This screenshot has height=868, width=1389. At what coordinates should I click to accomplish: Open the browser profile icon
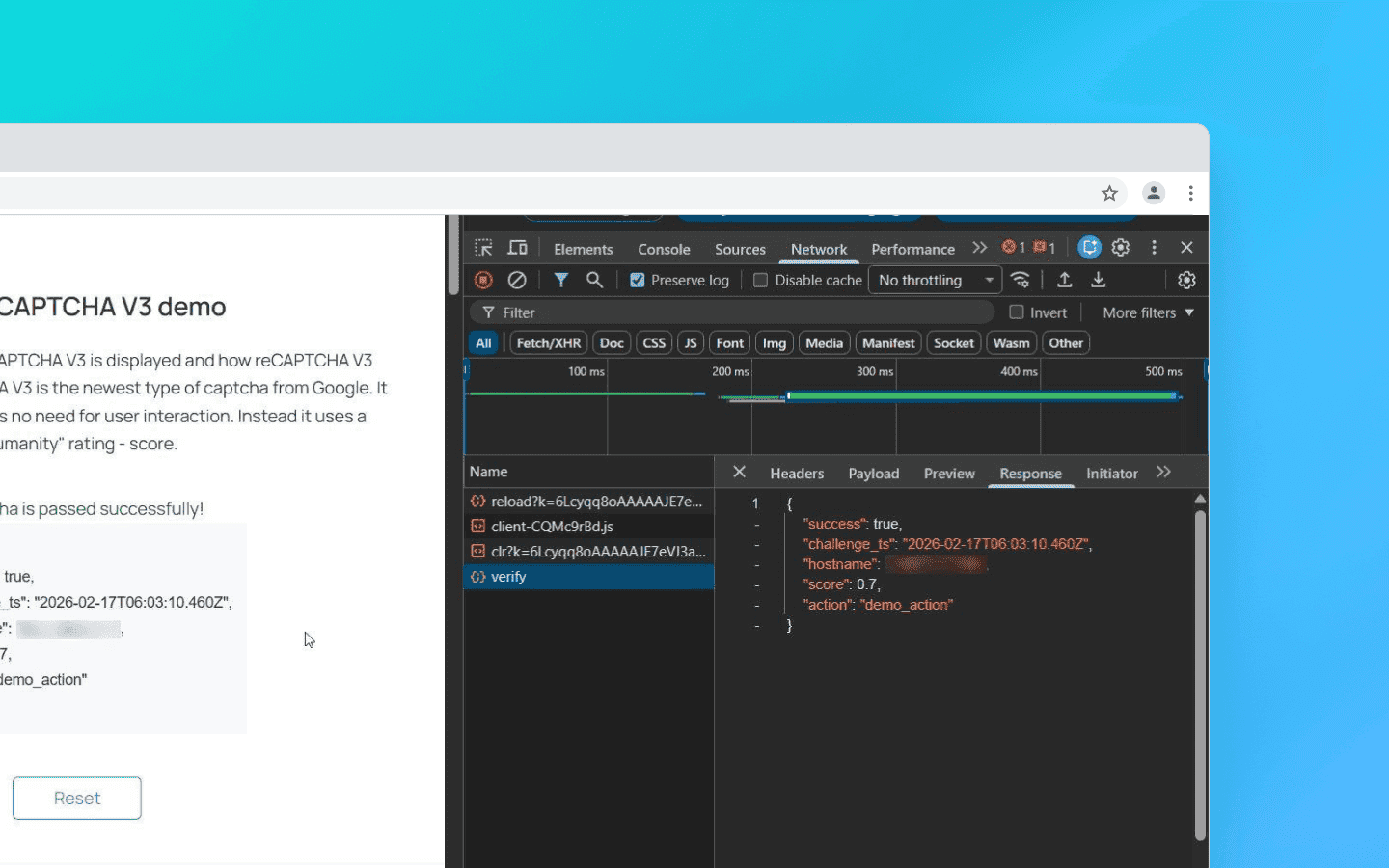[1153, 193]
